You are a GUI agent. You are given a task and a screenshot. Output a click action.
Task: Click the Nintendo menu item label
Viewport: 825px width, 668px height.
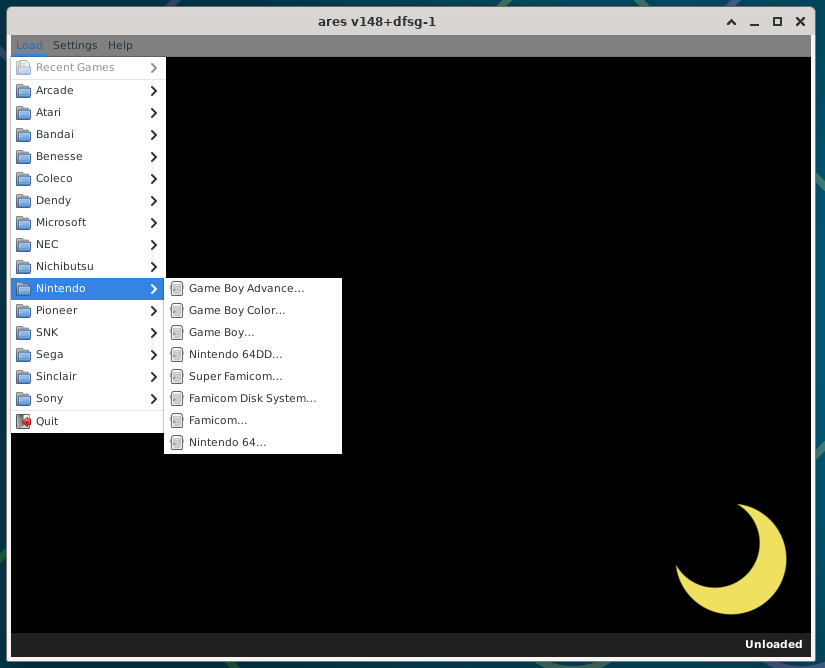pos(61,289)
